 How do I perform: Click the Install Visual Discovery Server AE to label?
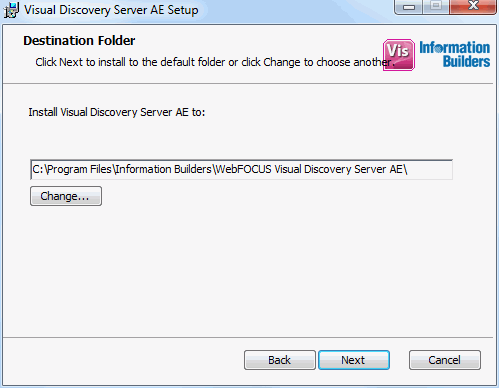[x=117, y=112]
